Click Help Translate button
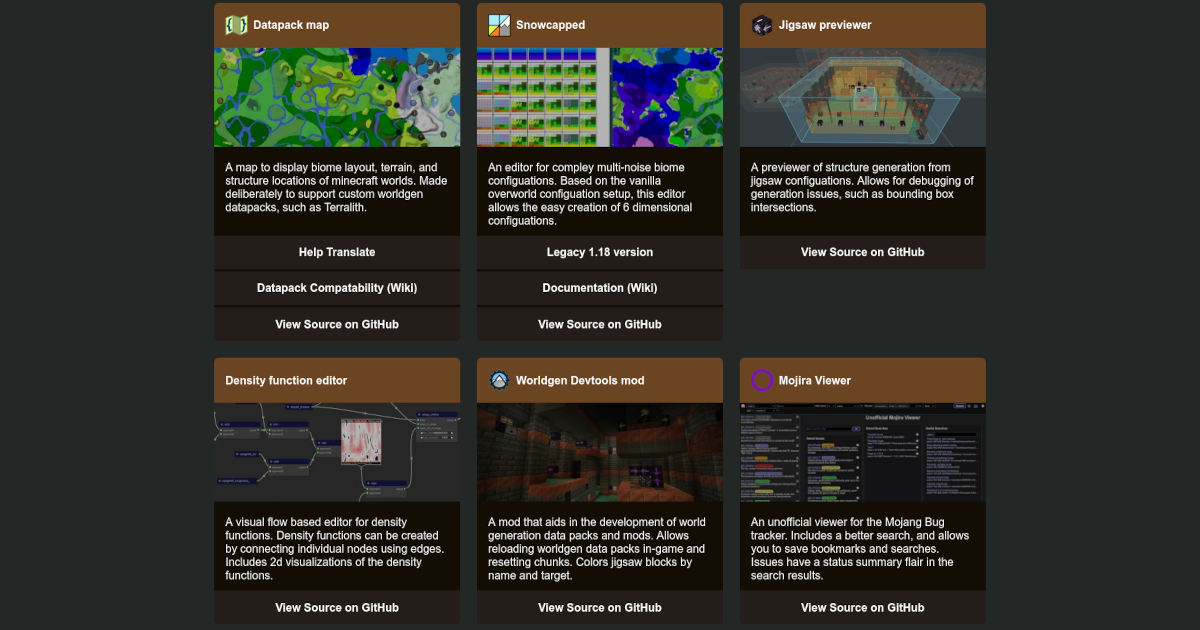 (337, 252)
